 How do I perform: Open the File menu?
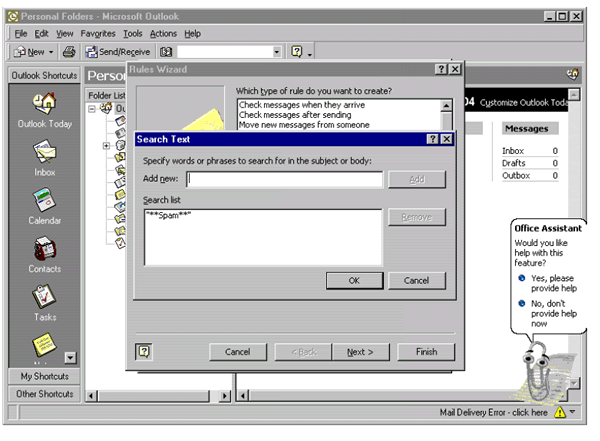[x=21, y=34]
